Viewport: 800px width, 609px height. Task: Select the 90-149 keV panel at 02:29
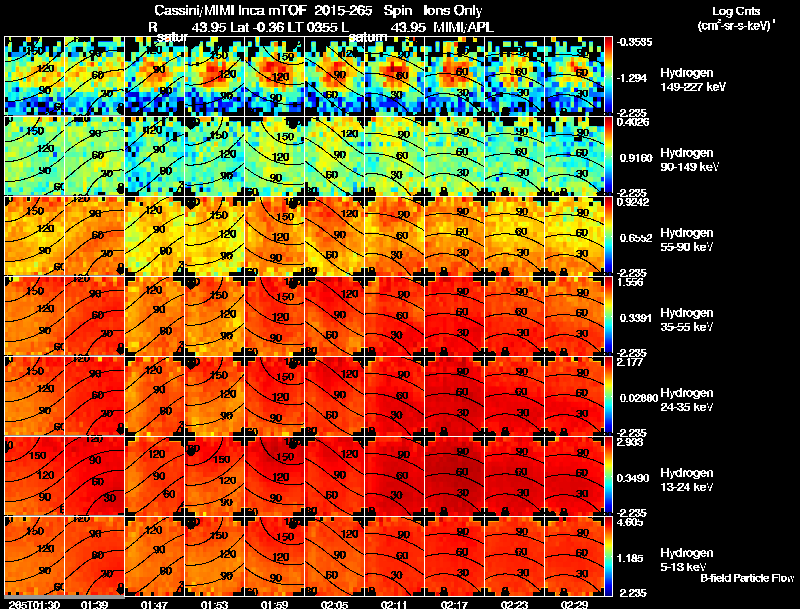click(x=574, y=156)
